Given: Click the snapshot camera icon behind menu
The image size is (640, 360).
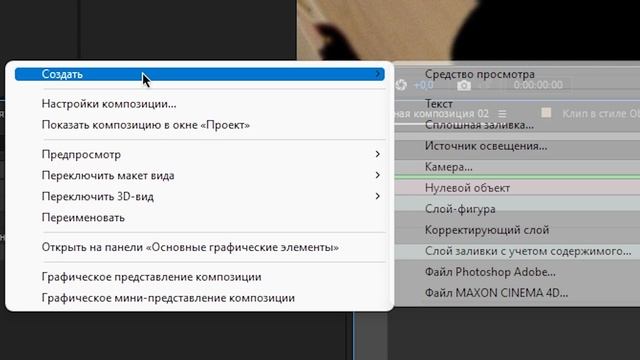Looking at the screenshot, I should click(x=464, y=85).
